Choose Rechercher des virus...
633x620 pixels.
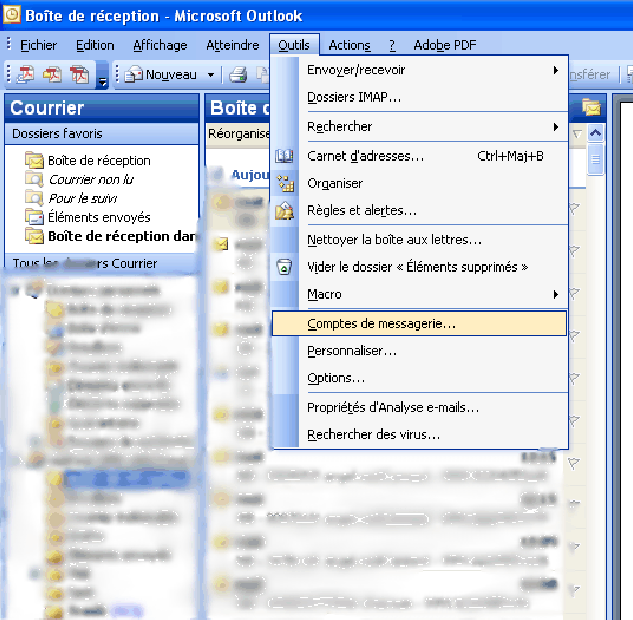tap(420, 435)
